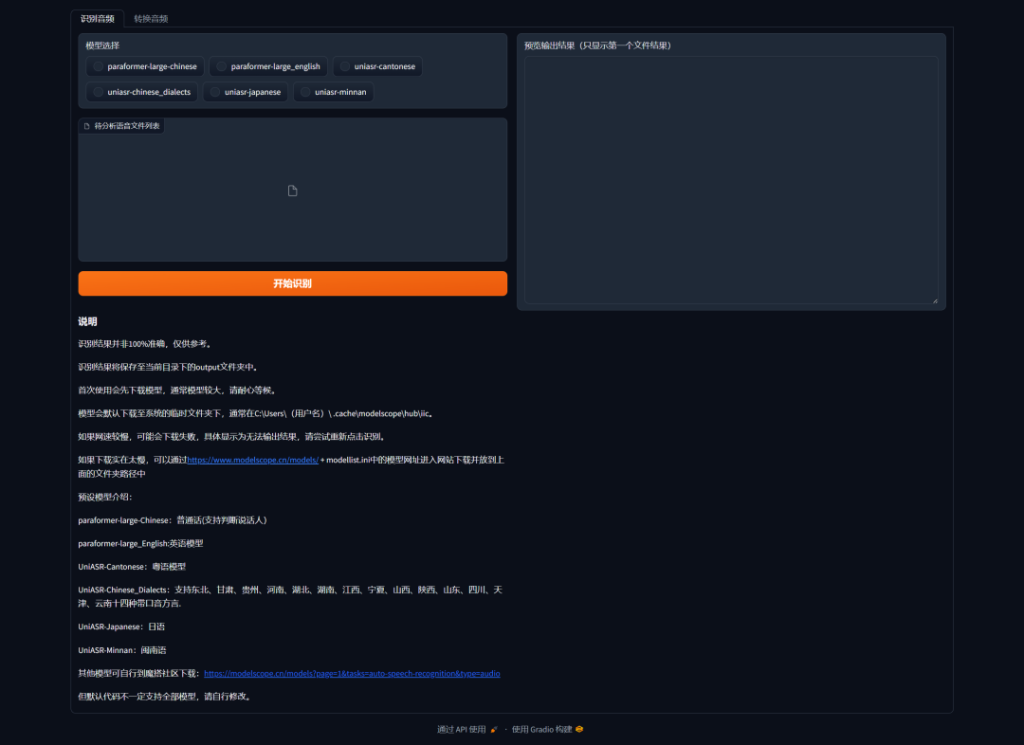This screenshot has width=1024, height=745.
Task: Open the modelscope.cn/models link
Action: (x=253, y=460)
